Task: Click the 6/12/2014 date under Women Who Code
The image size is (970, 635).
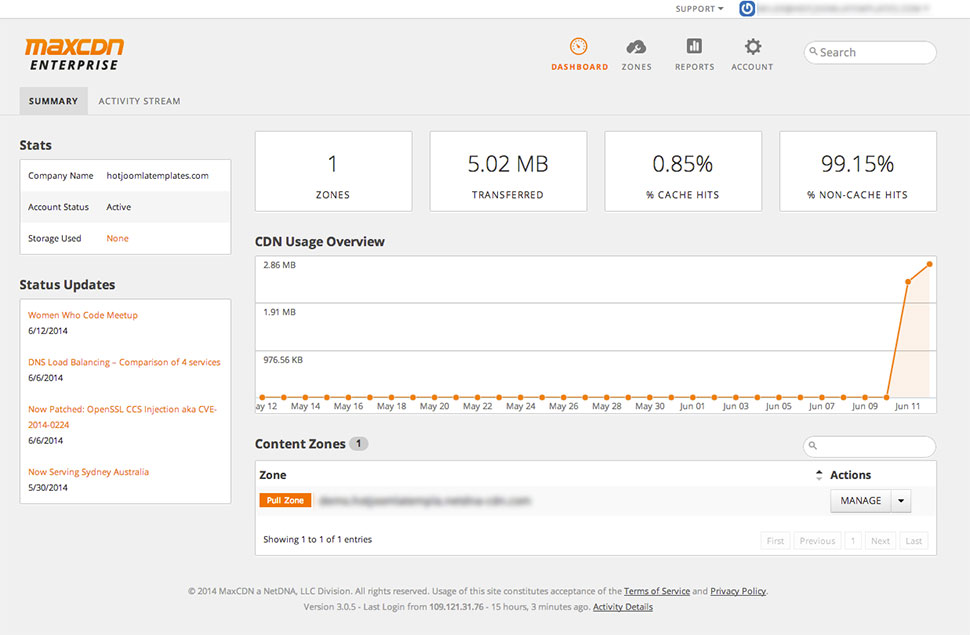Action: (48, 330)
